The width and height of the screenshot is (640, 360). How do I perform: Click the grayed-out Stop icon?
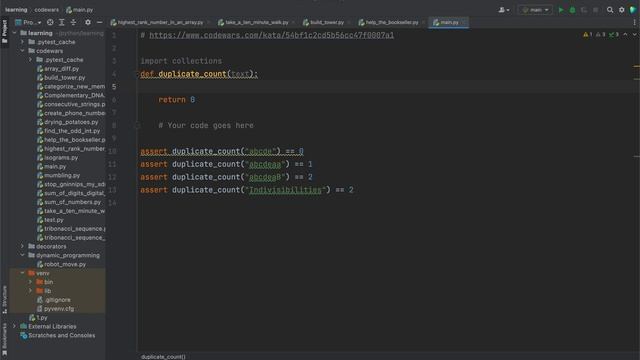pyautogui.click(x=596, y=10)
